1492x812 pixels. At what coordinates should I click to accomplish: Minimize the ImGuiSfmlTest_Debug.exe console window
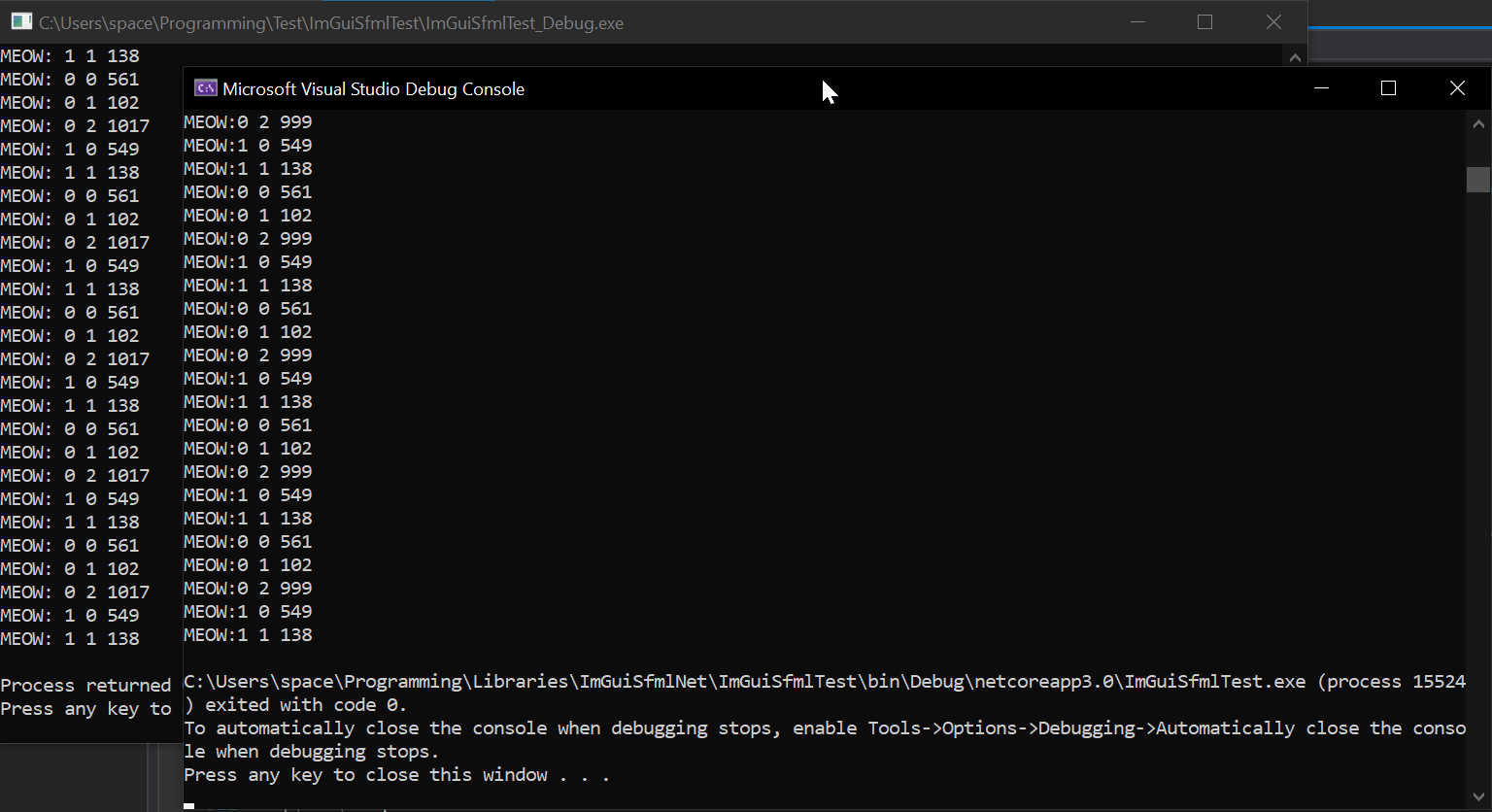tap(1137, 21)
